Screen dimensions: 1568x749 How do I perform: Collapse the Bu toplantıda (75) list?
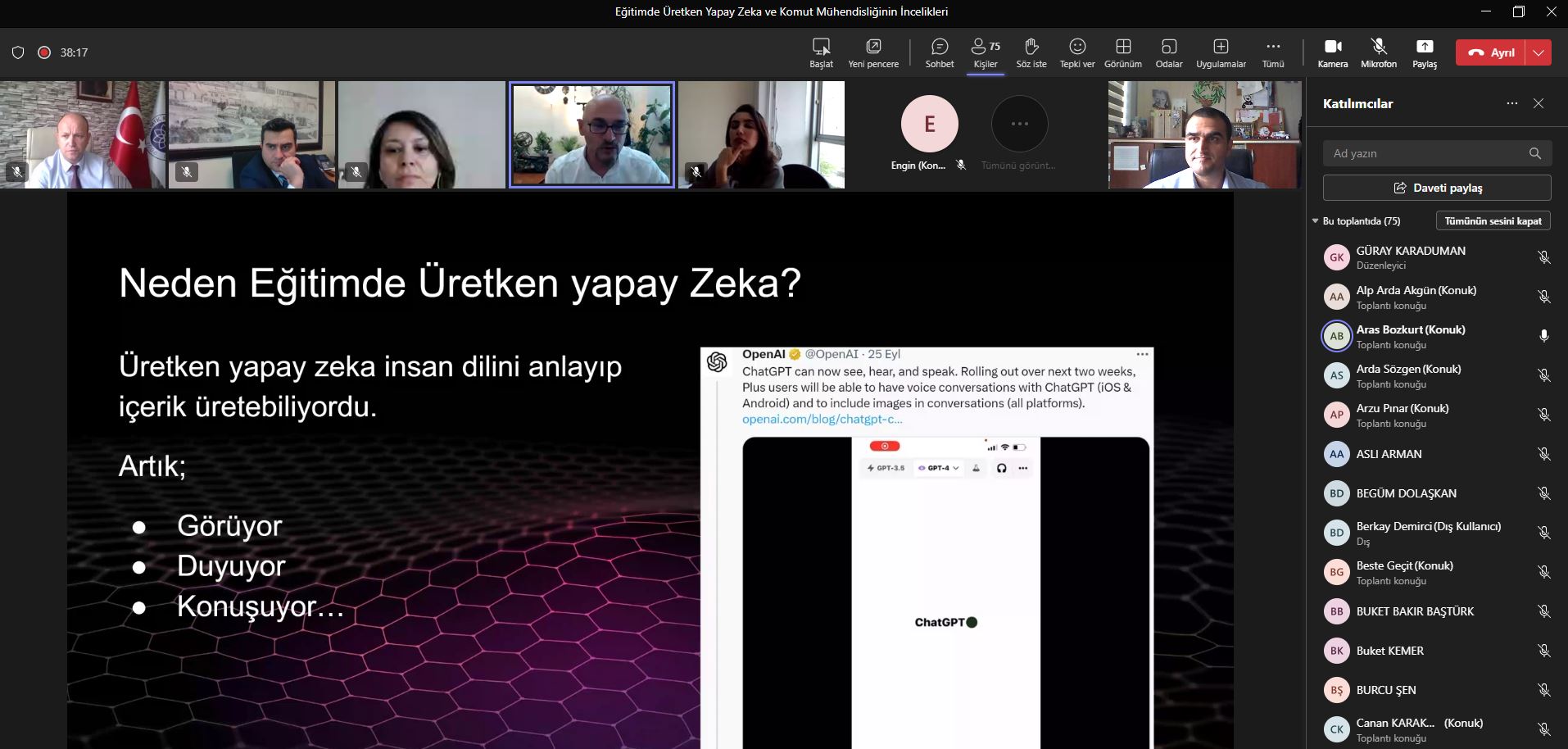(x=1316, y=221)
